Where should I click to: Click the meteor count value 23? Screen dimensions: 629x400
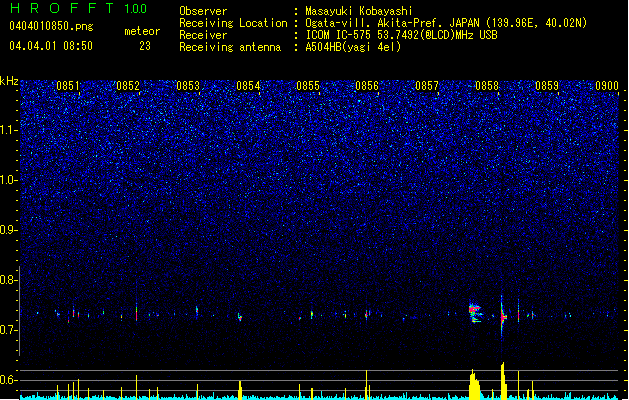point(145,46)
